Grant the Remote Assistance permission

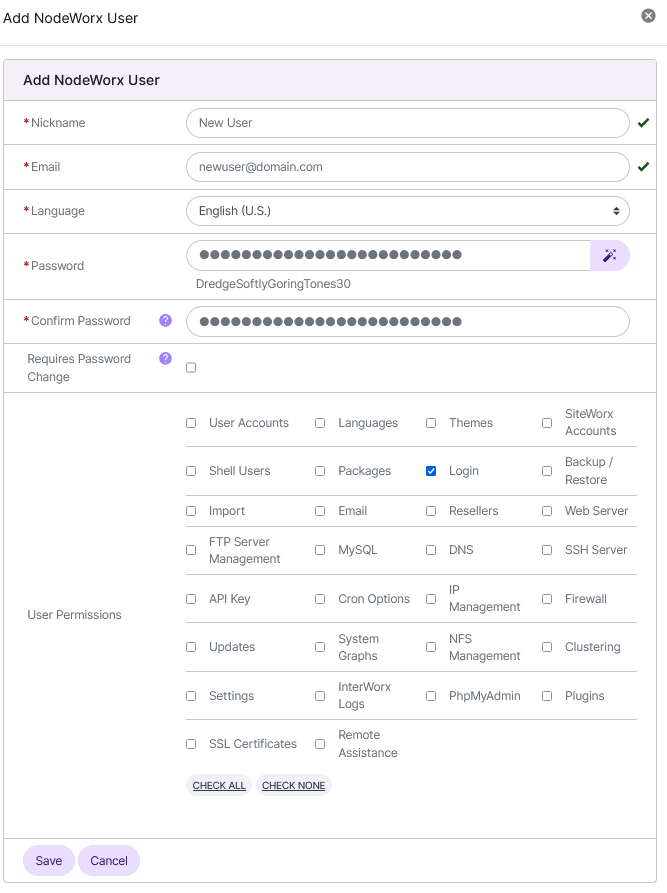(x=320, y=744)
